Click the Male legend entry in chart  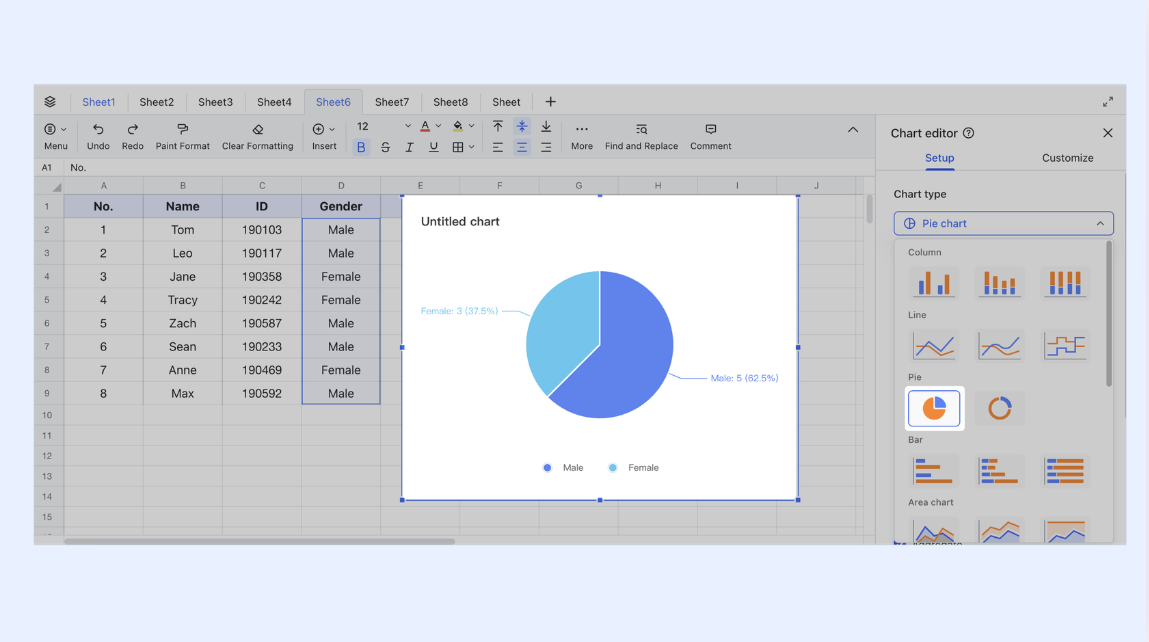click(564, 468)
